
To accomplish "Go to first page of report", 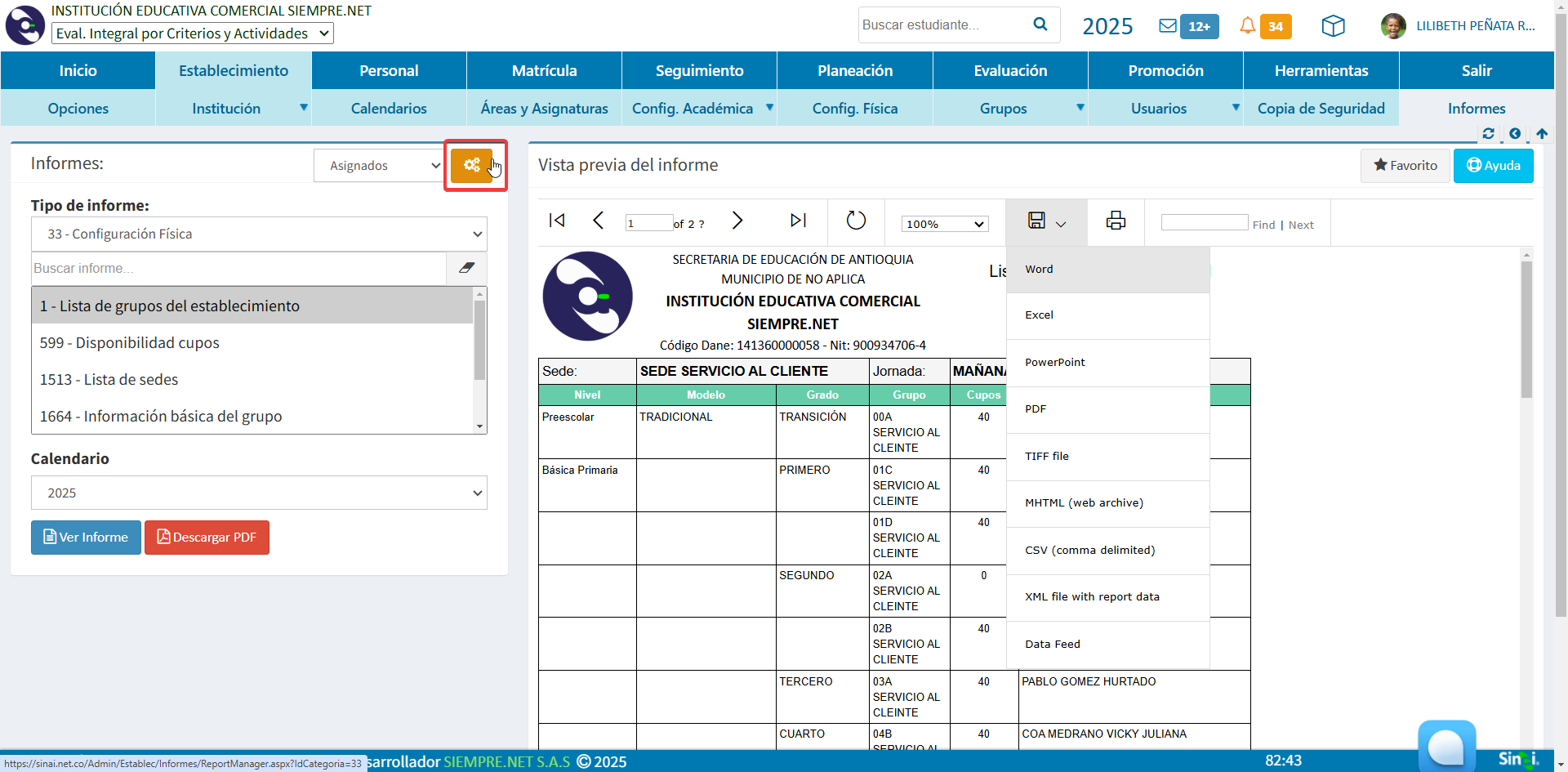I will point(557,221).
